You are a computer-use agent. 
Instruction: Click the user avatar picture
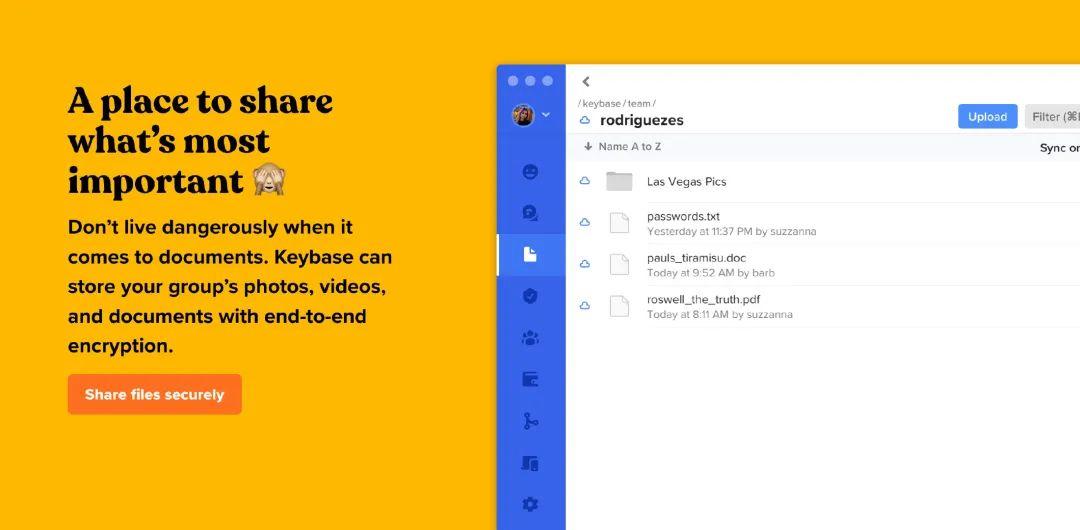[x=523, y=115]
